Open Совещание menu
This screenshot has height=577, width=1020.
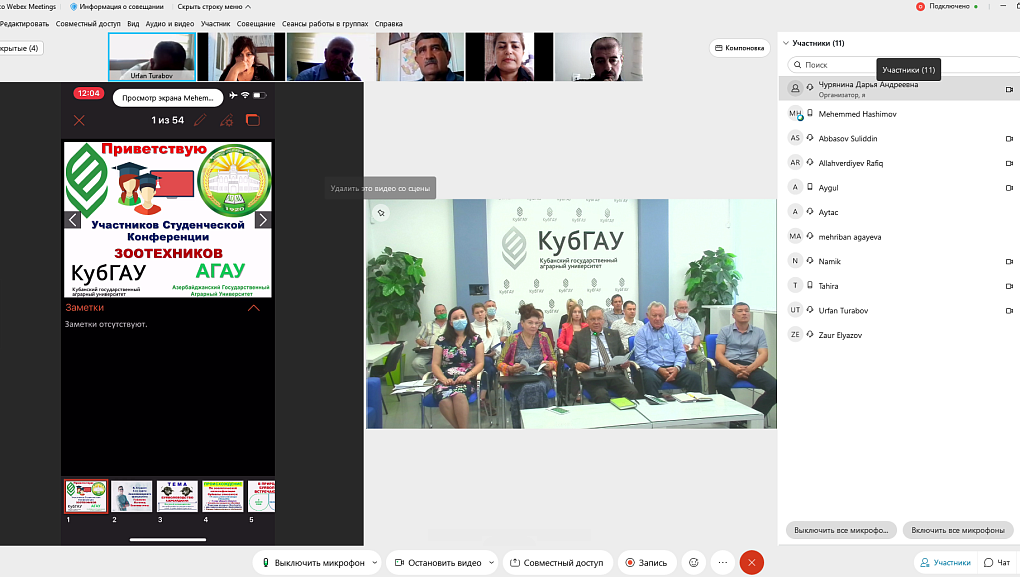point(256,23)
